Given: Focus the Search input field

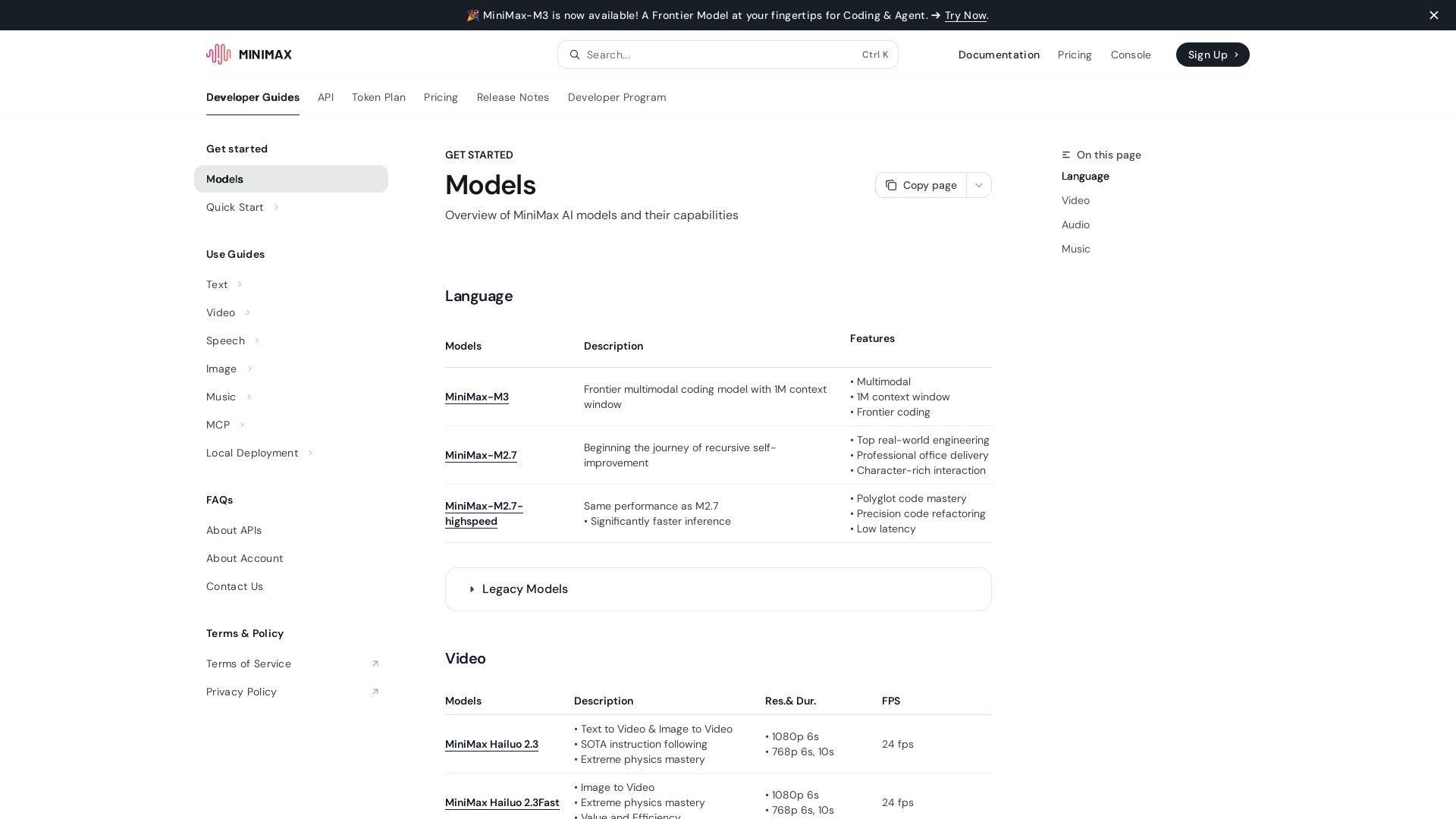Looking at the screenshot, I should [x=728, y=55].
